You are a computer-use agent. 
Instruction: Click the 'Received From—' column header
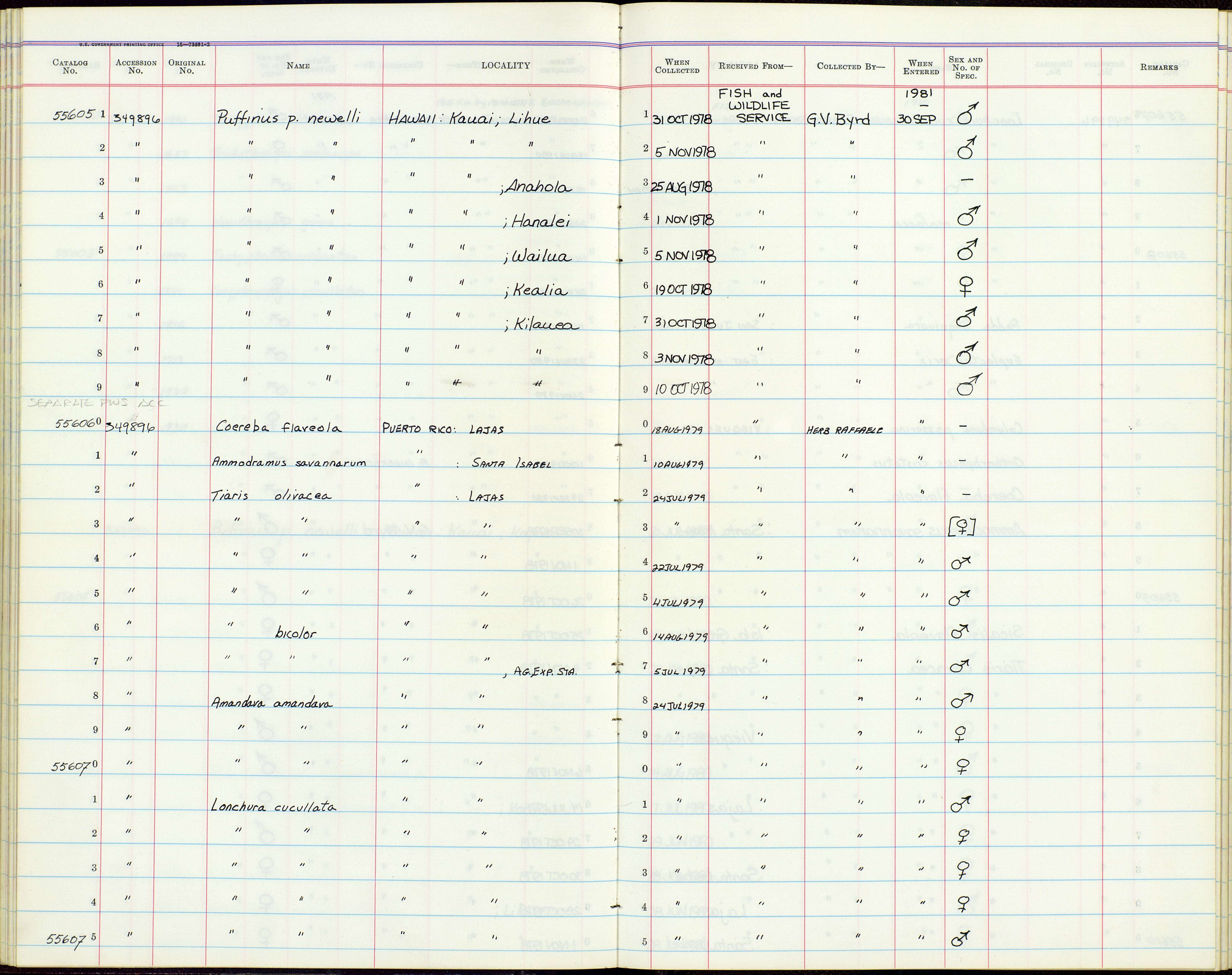(756, 66)
